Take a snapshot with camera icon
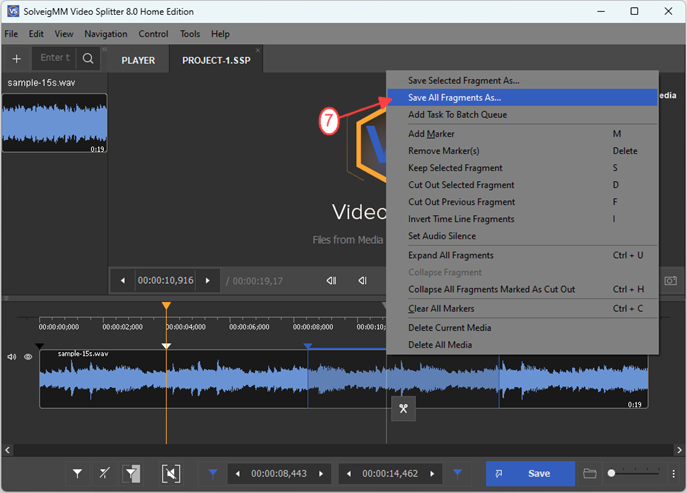Screen dimensions: 687x493 pos(670,280)
